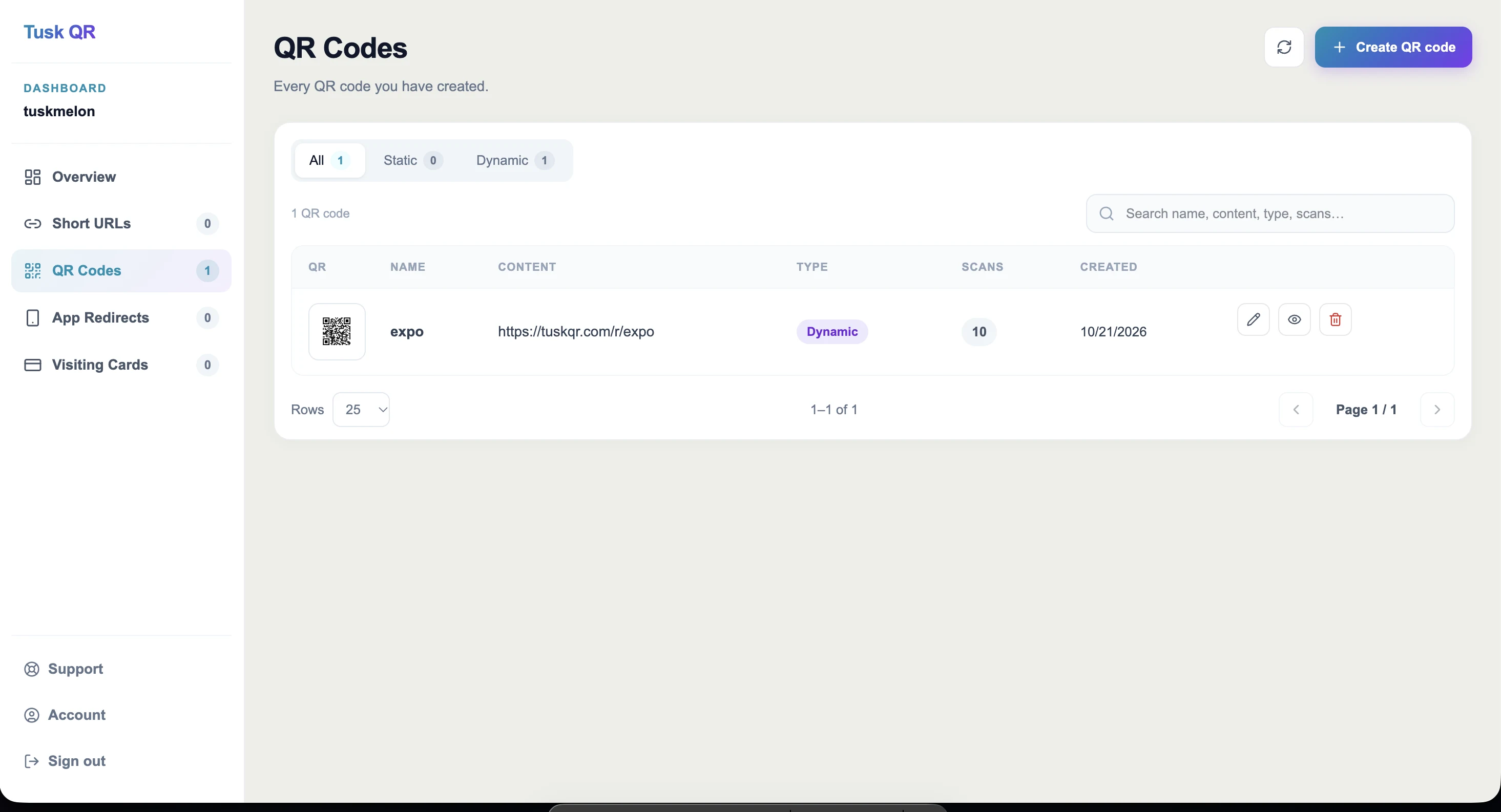Click the created date 10/21/2026
This screenshot has height=812, width=1501.
(x=1113, y=331)
